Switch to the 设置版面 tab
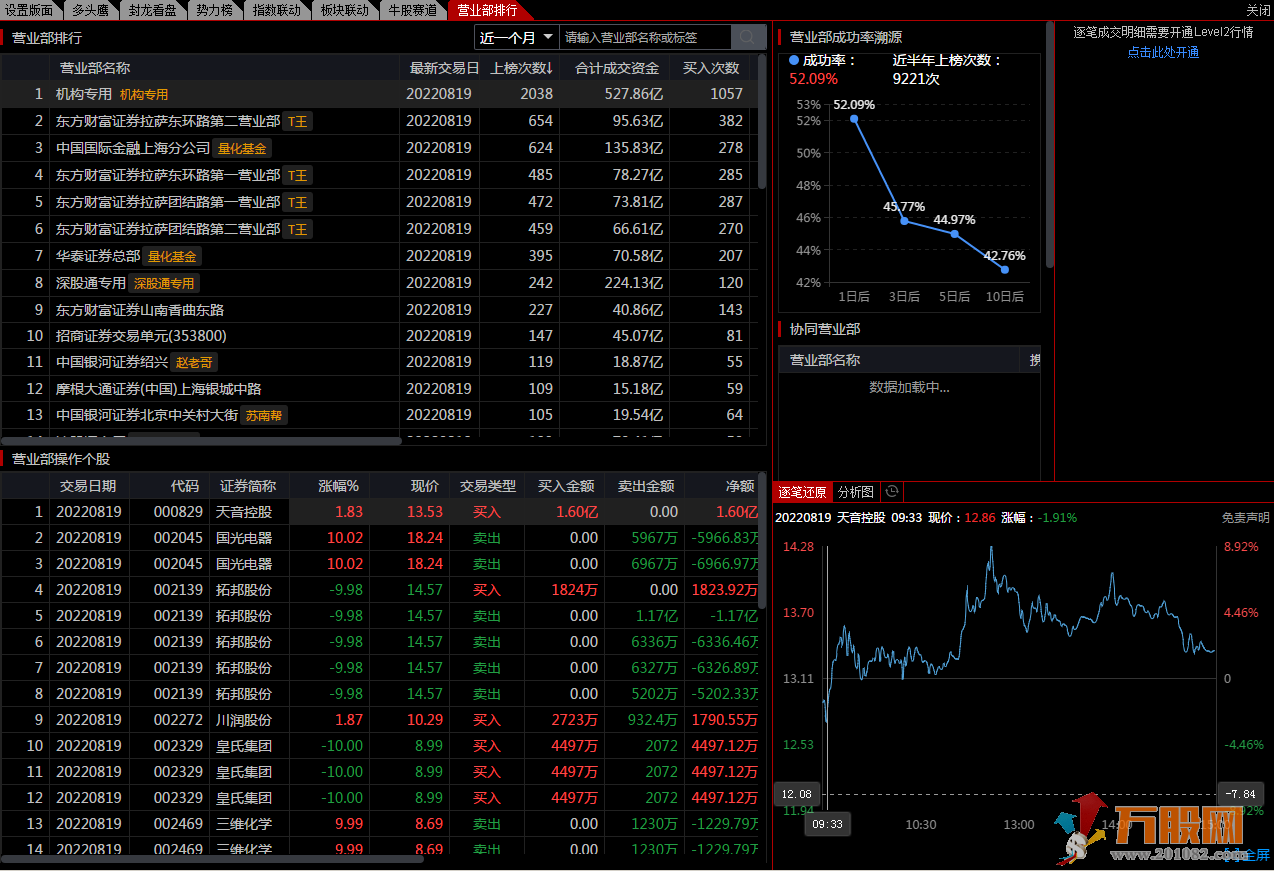Viewport: 1274px width, 871px height. click(30, 10)
